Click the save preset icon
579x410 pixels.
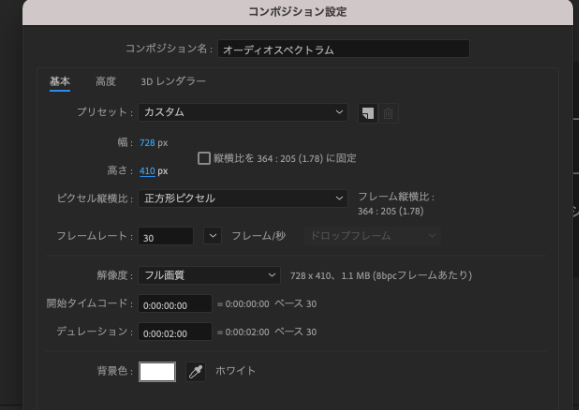coord(368,113)
